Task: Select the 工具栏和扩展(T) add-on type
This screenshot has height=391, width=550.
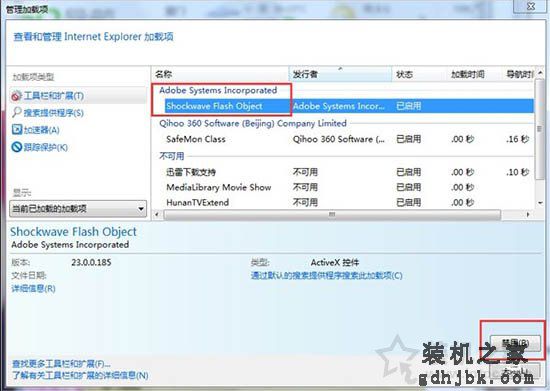Action: (78, 95)
